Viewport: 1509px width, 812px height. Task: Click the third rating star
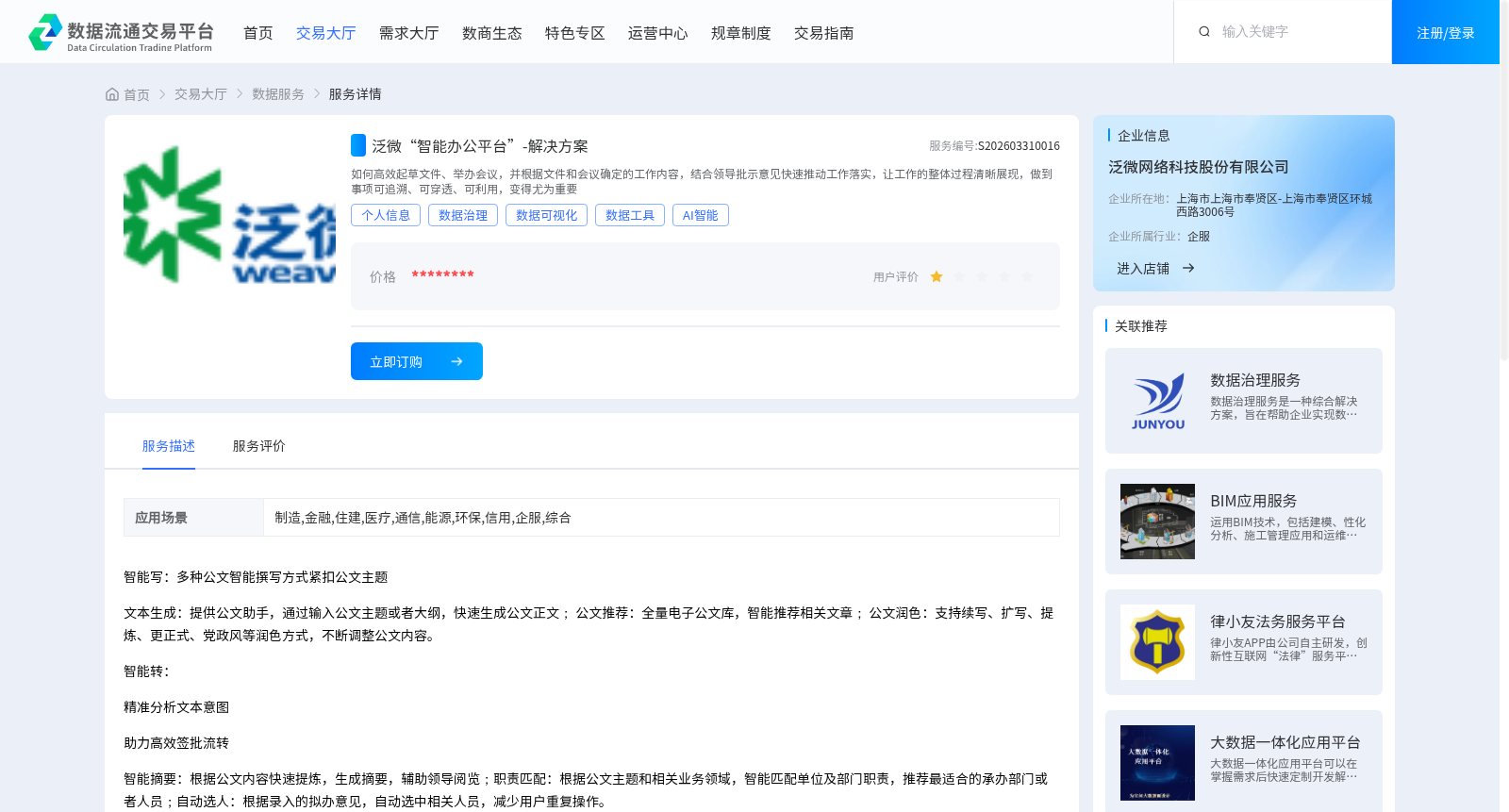982,276
